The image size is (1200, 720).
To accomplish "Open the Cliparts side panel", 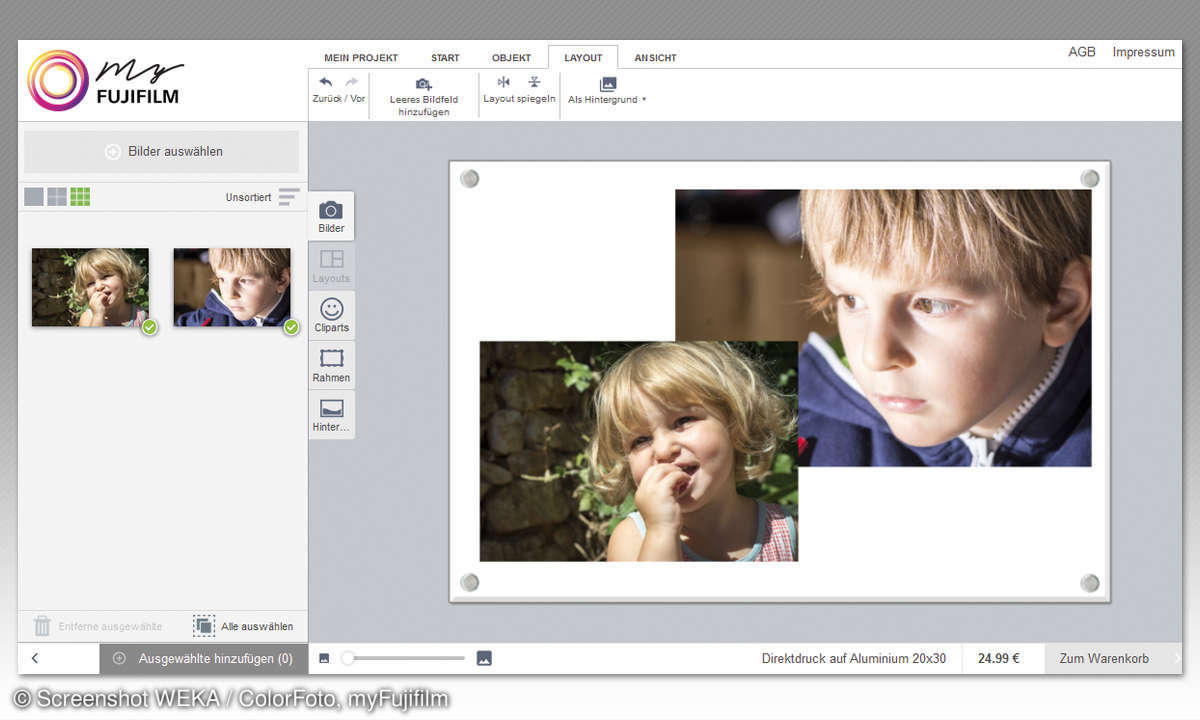I will [x=331, y=316].
